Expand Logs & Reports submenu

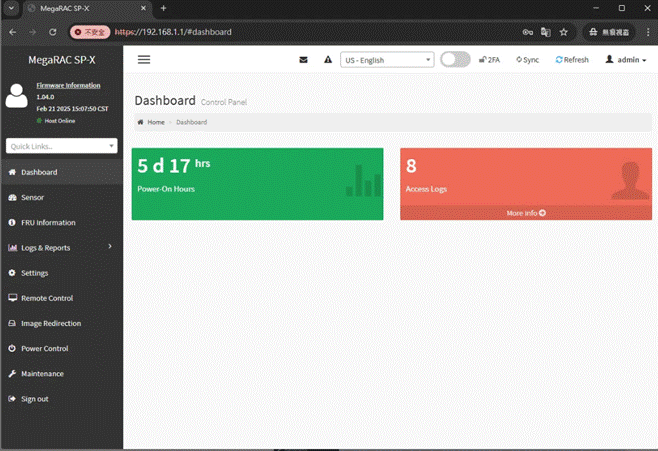[x=60, y=248]
